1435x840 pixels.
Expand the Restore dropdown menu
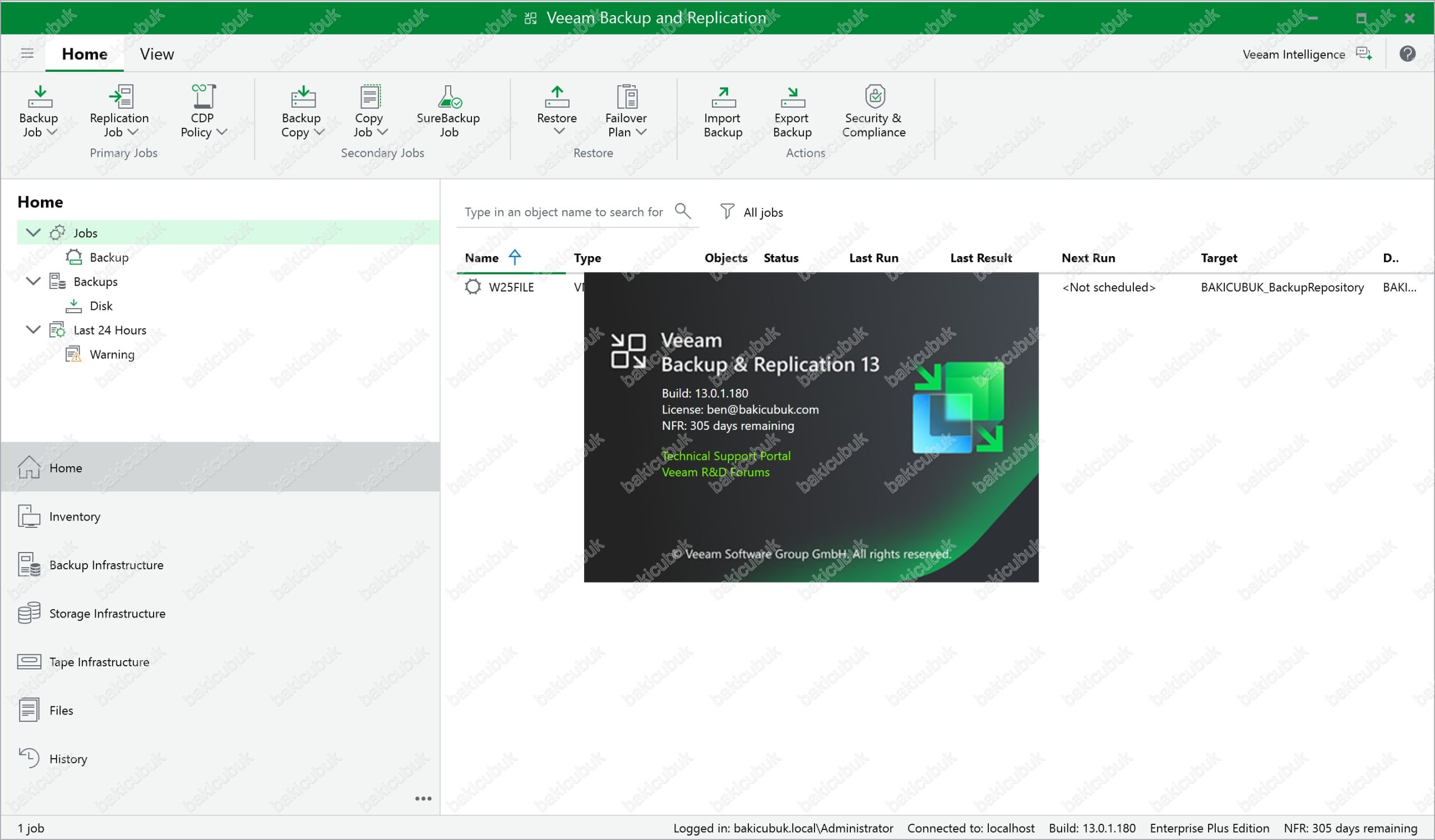tap(559, 132)
